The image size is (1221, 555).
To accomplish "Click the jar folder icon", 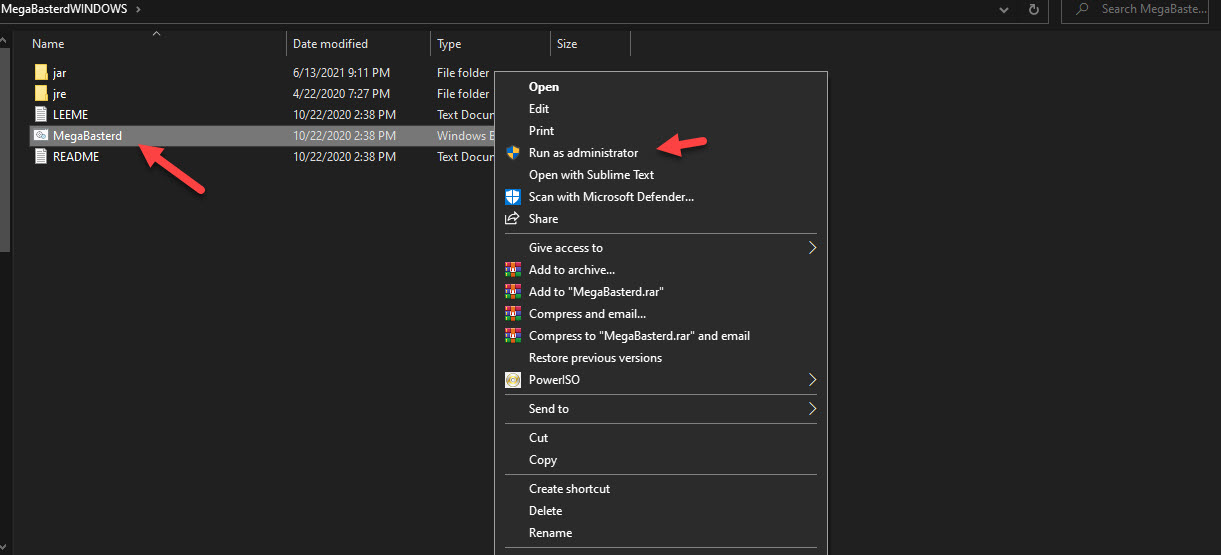I will [41, 73].
